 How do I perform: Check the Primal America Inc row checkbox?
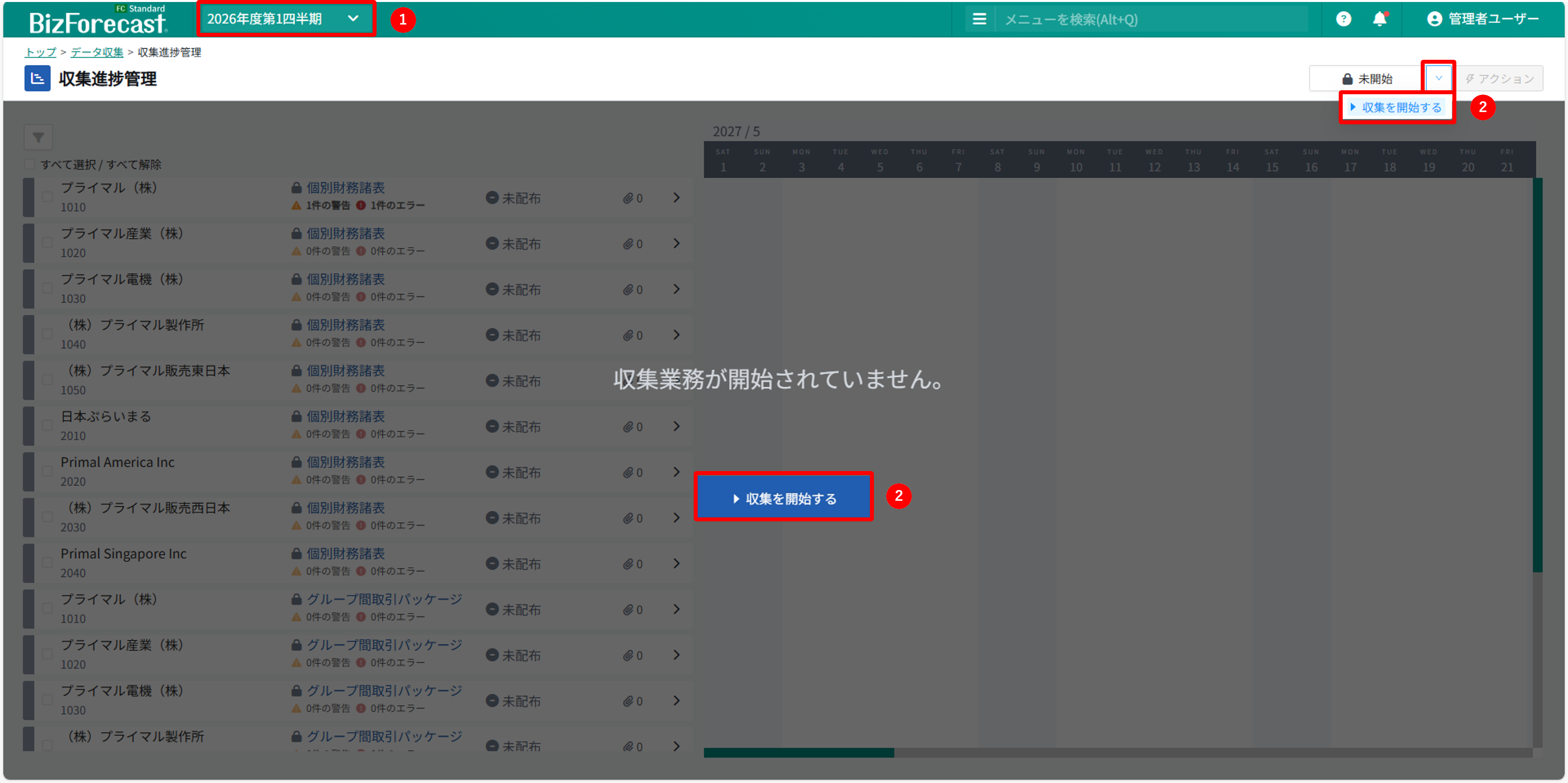(x=47, y=471)
